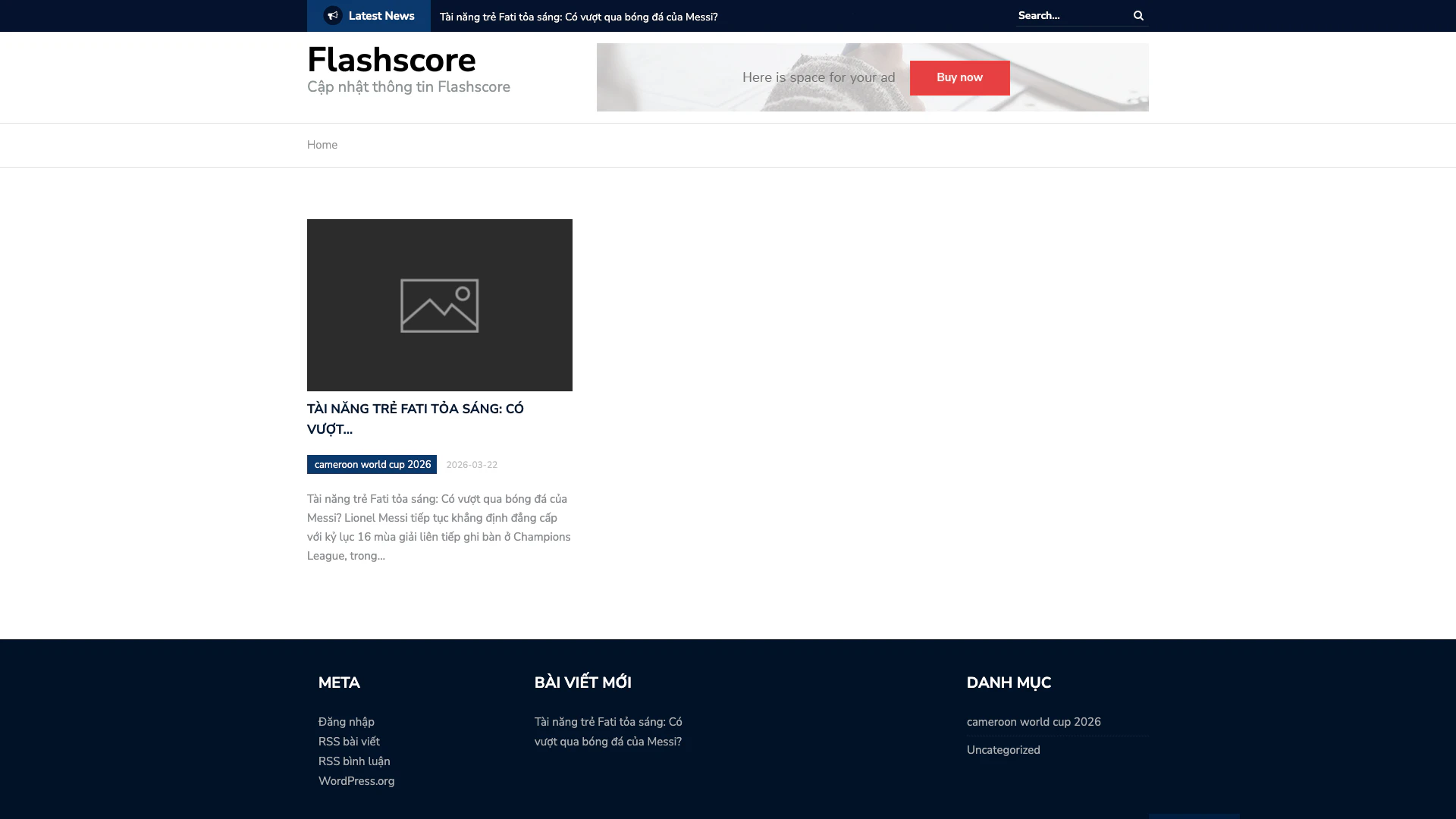Click the search magnifier icon
Screen dimensions: 1456x819
tap(1138, 16)
